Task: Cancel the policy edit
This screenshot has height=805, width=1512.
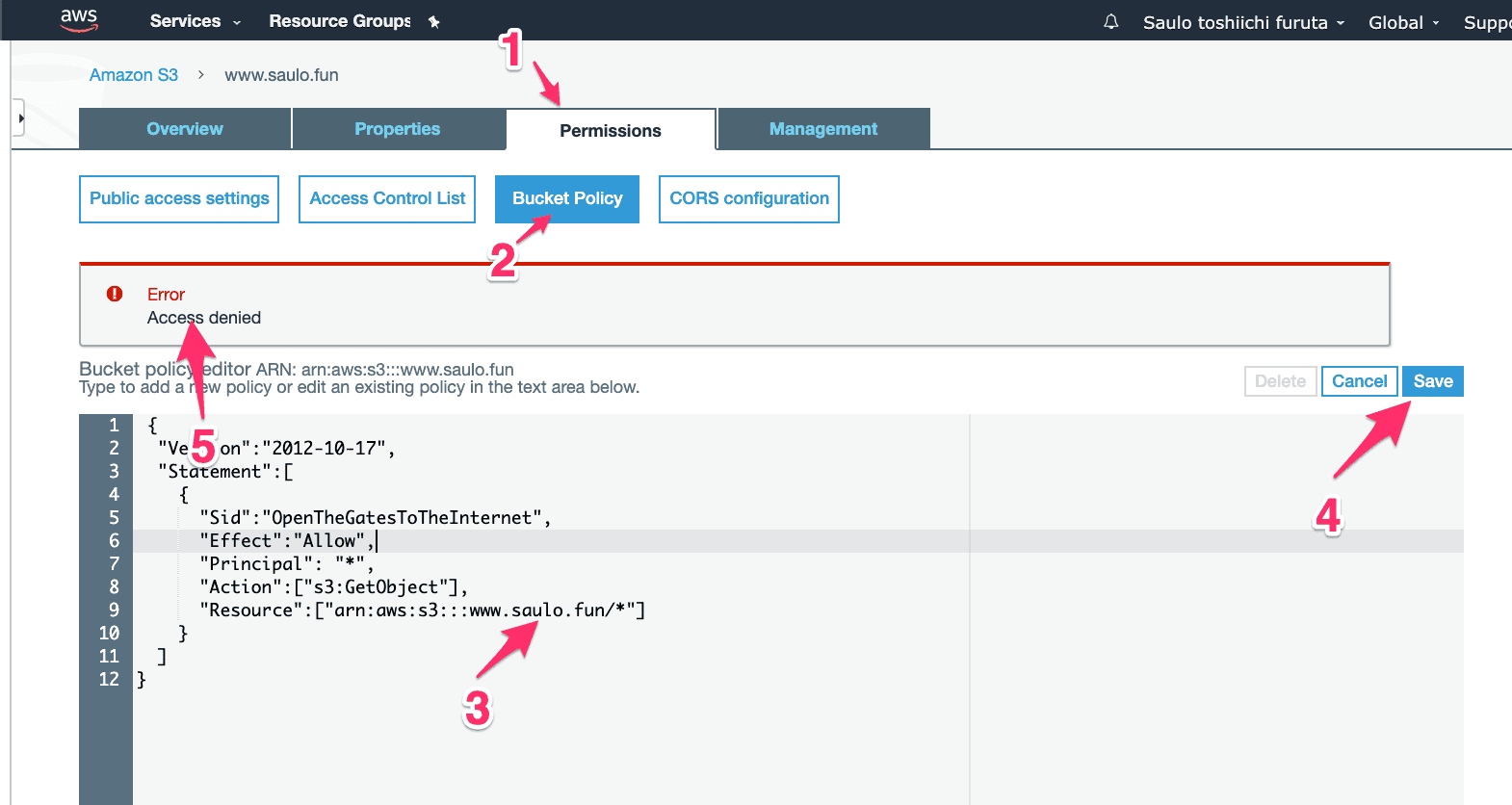Action: tap(1359, 381)
